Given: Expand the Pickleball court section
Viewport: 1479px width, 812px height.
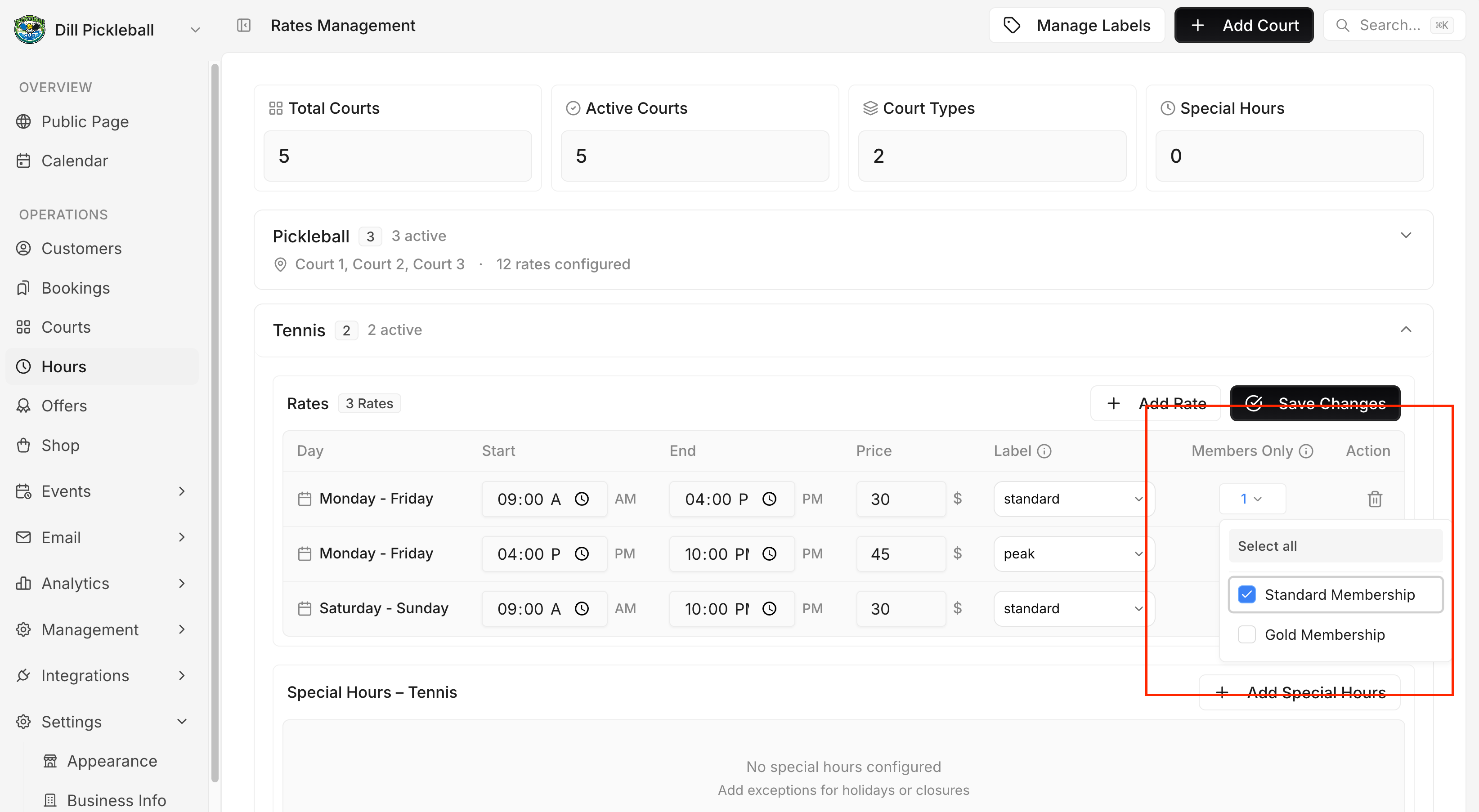Looking at the screenshot, I should (1406, 235).
